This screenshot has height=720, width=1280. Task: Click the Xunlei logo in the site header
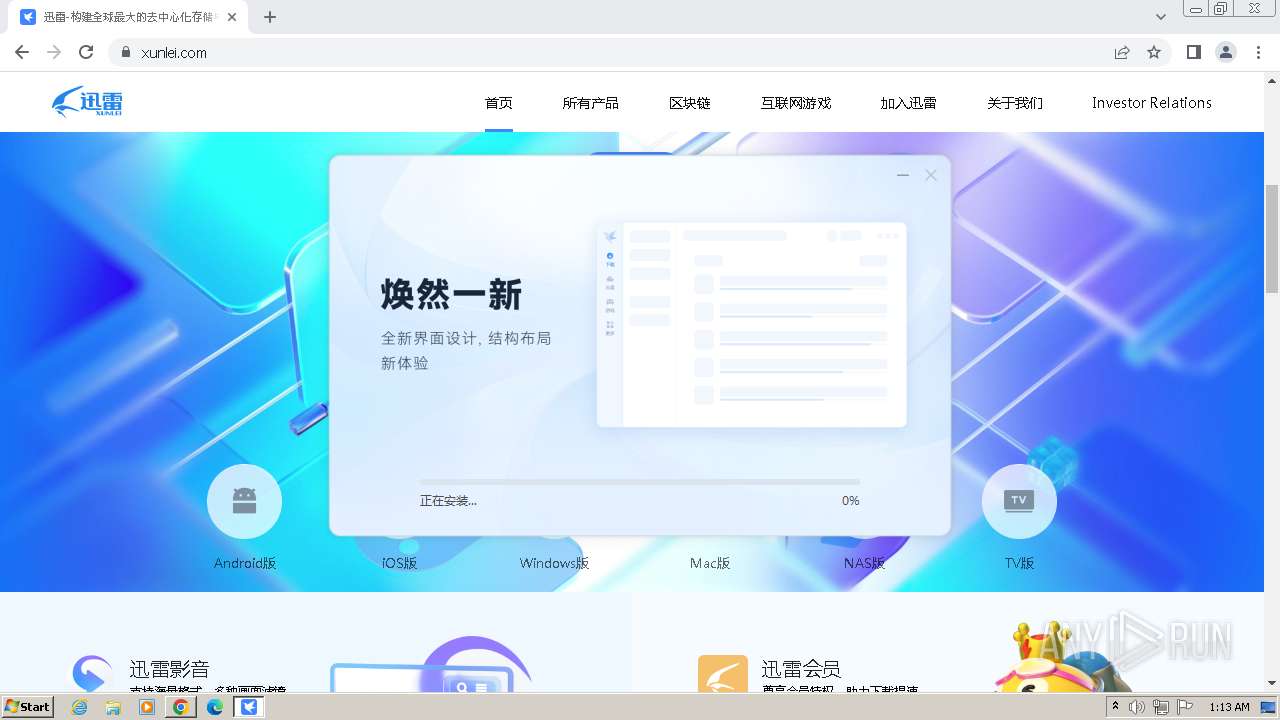pyautogui.click(x=87, y=102)
